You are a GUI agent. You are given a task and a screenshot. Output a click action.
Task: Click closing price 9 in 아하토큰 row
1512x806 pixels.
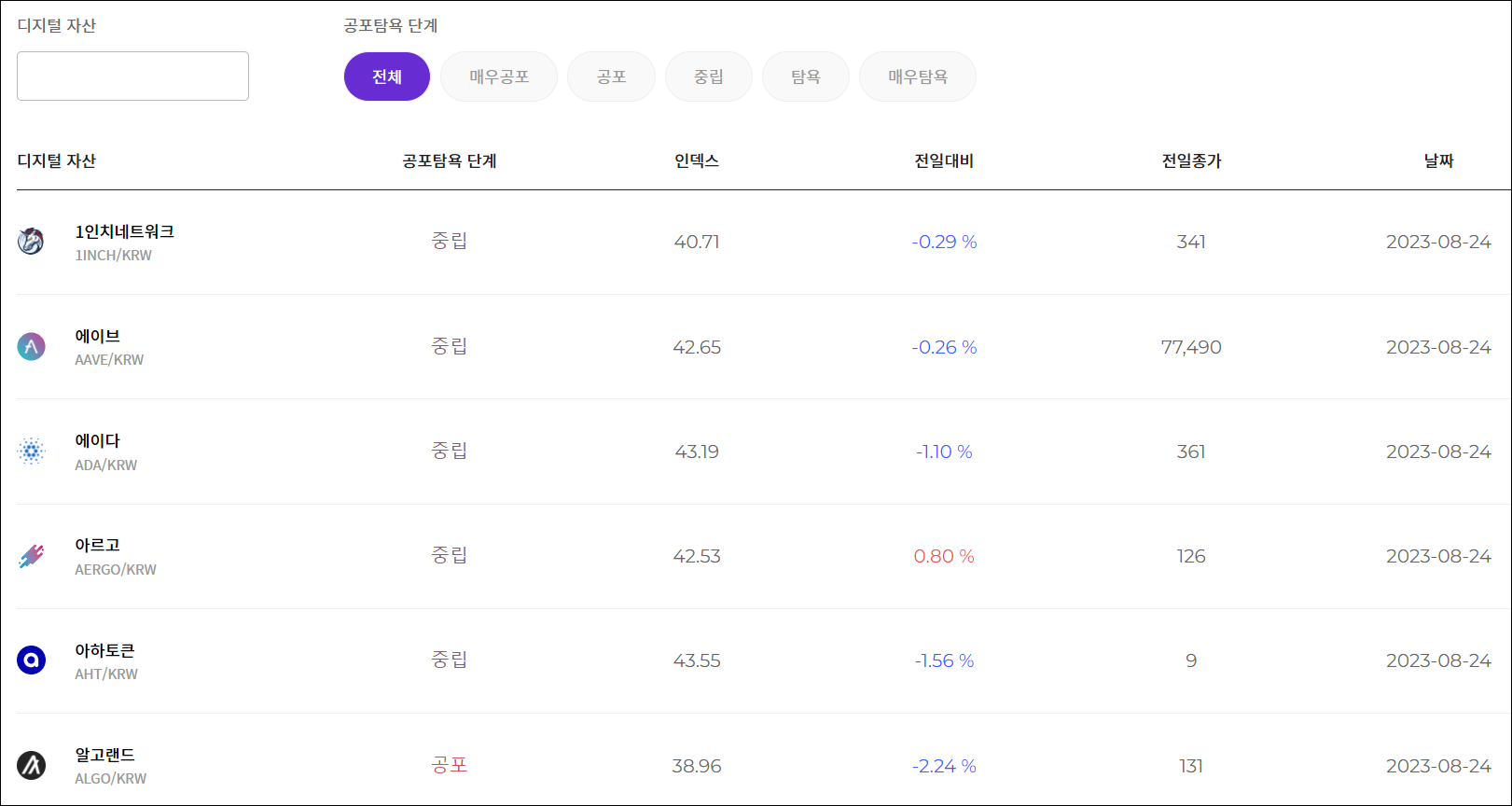[1191, 660]
